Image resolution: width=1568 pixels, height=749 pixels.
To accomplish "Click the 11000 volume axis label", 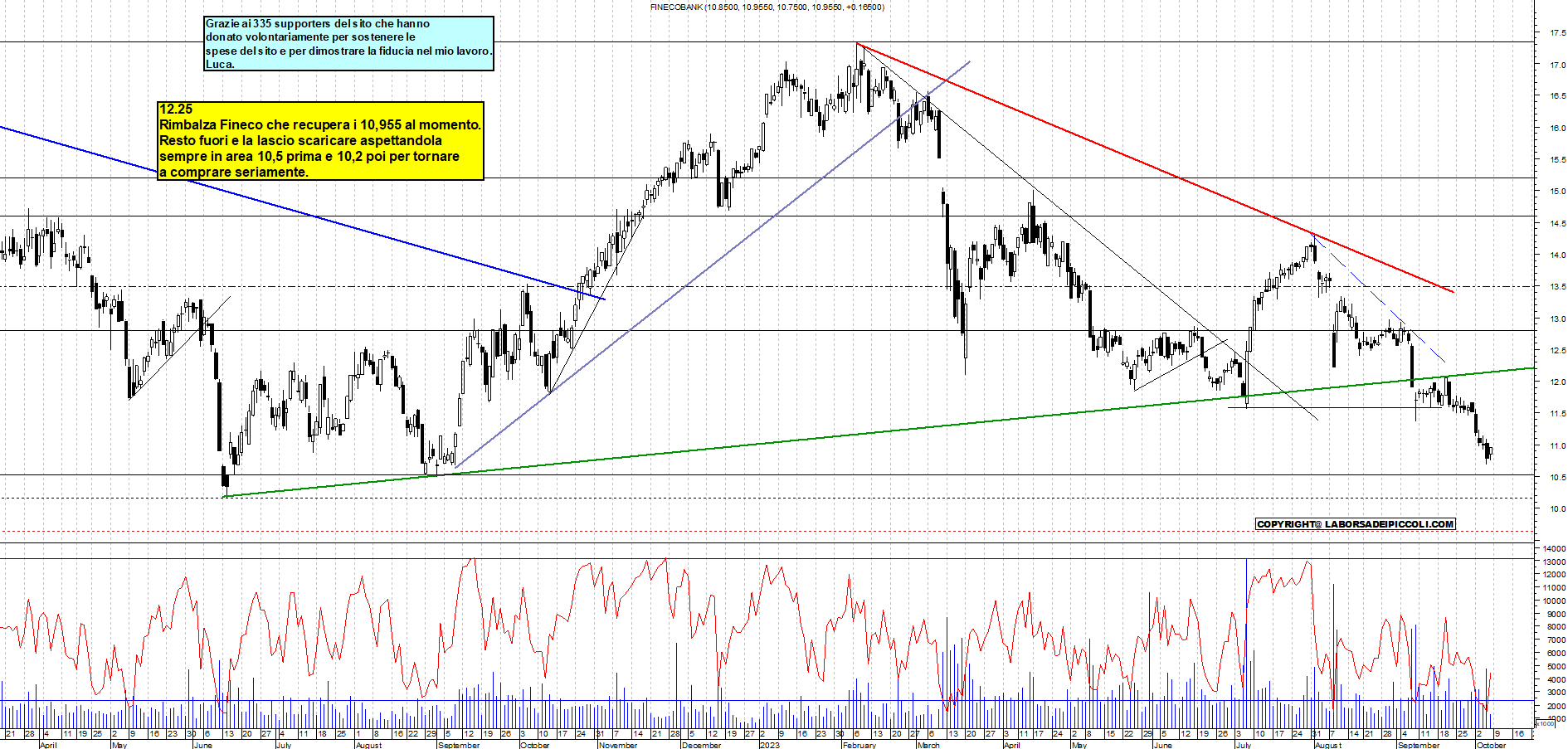I will (1554, 588).
